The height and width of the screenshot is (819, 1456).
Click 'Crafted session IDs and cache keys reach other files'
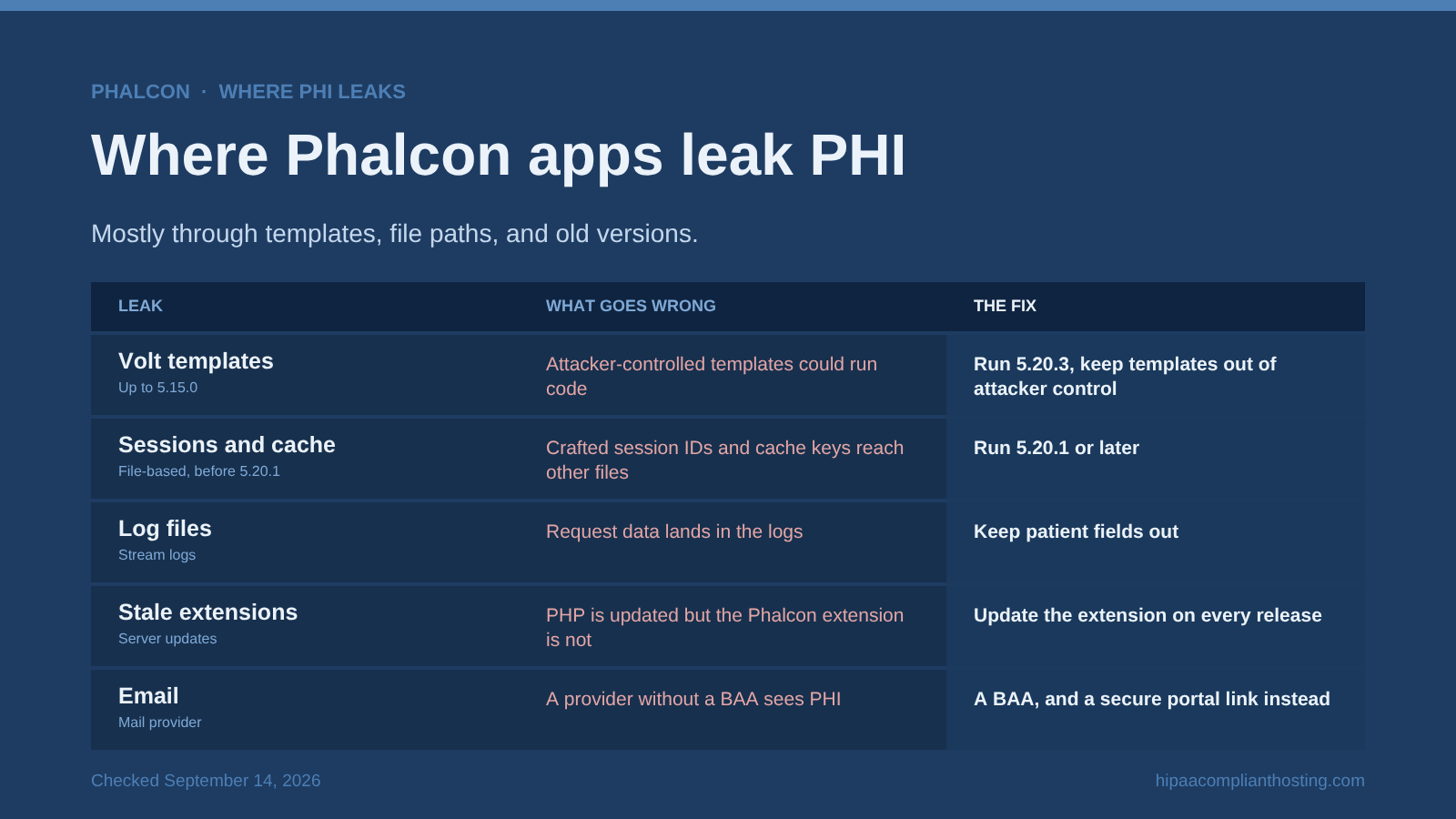(724, 460)
